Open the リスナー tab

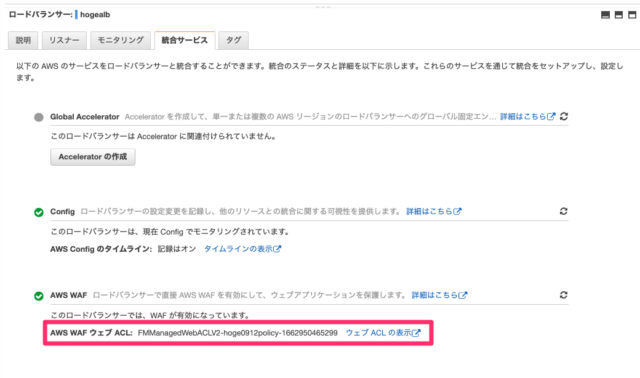tap(64, 40)
